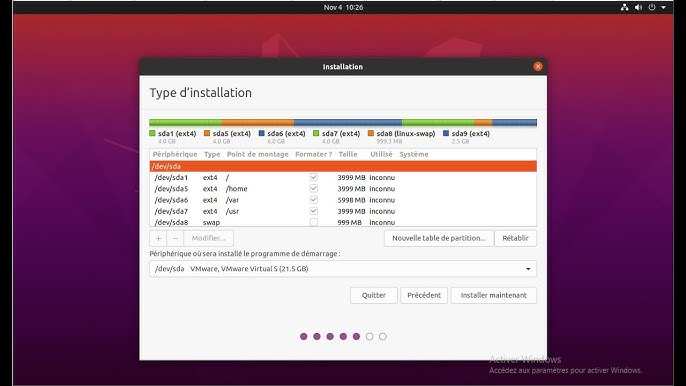Click the 999 MB size value
686x386 pixels.
pos(351,222)
